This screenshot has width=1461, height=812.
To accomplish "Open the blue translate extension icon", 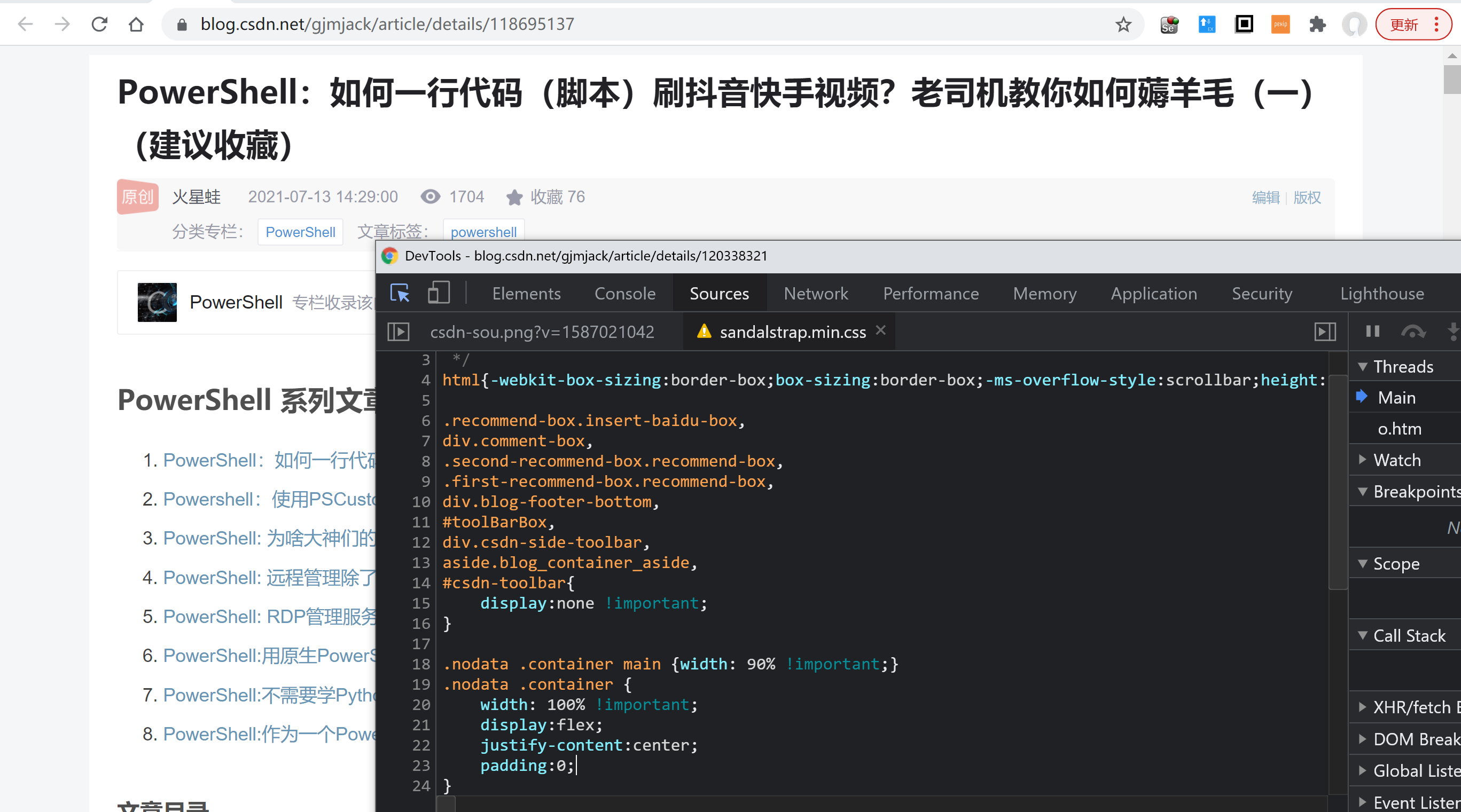I will click(x=1206, y=25).
